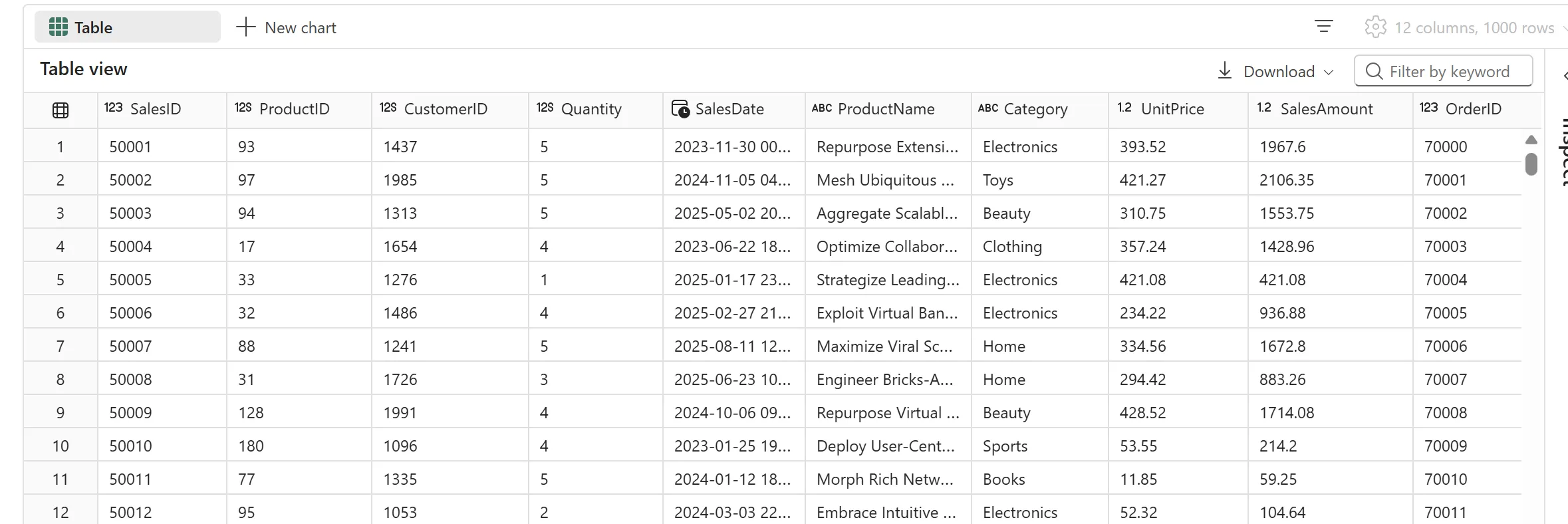Click the Download button
The width and height of the screenshot is (1568, 524).
[1275, 71]
